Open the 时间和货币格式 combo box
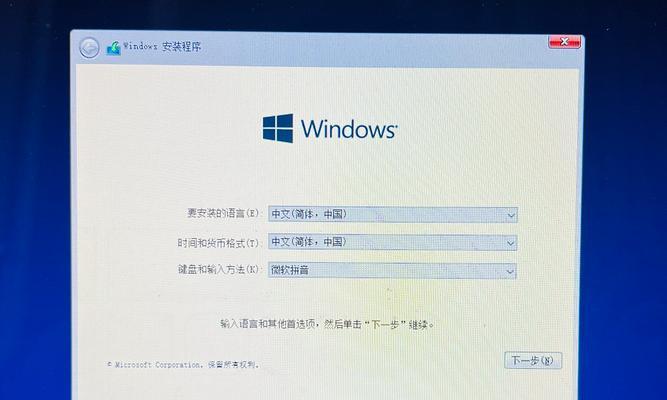Viewport: 667px width, 400px height. coord(393,242)
